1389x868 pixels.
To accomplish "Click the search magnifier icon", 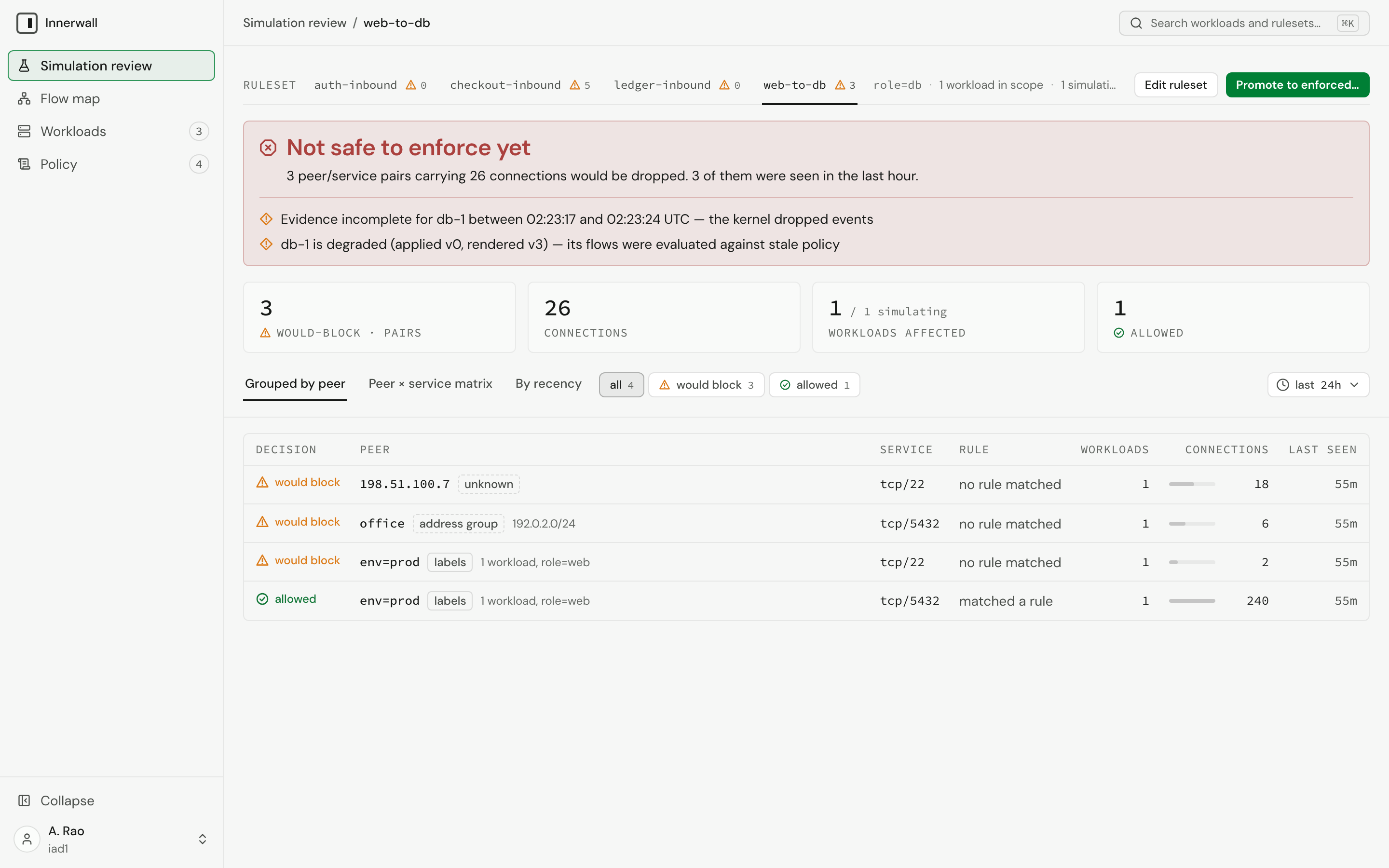I will (1136, 23).
